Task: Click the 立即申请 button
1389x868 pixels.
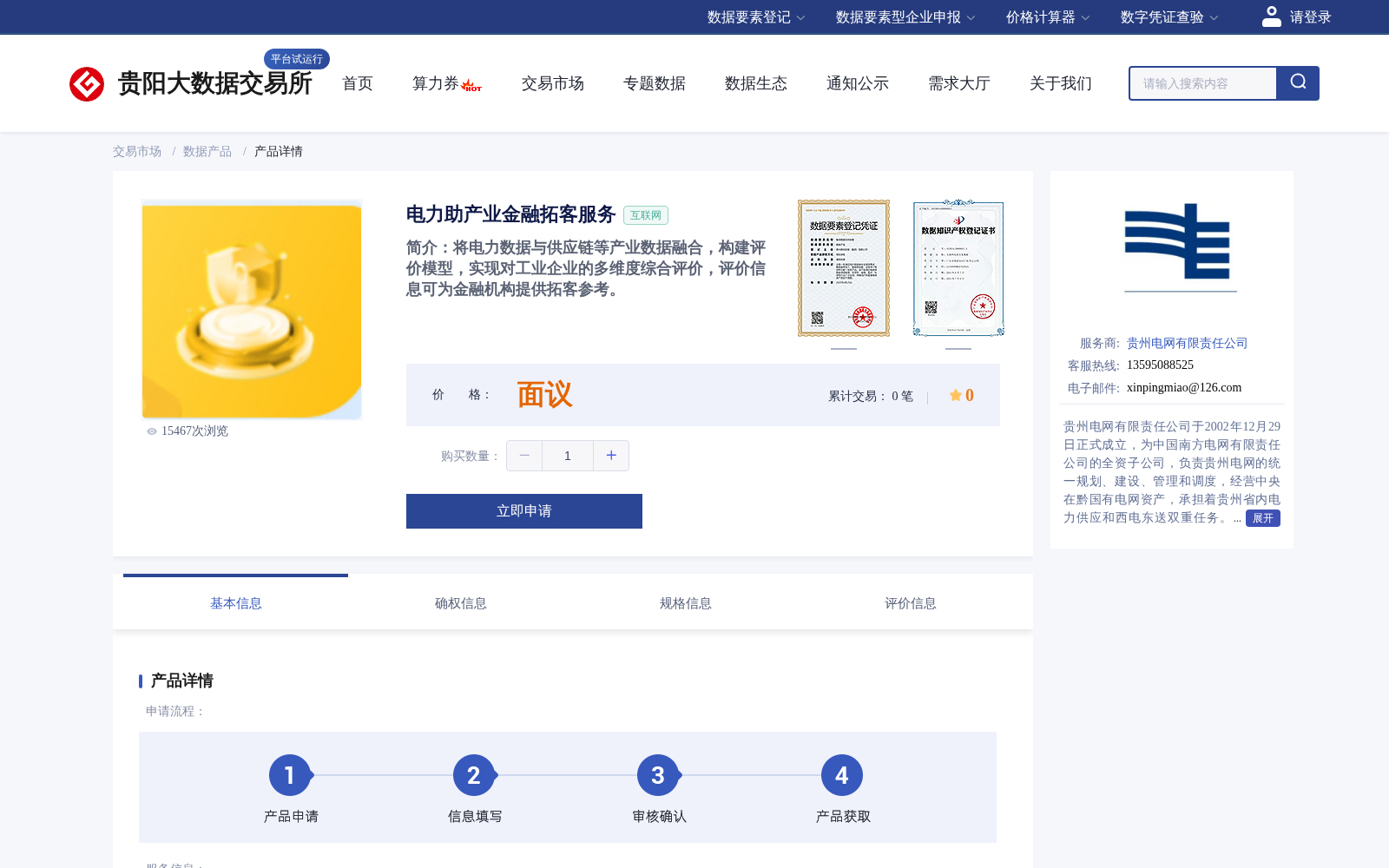Action: pyautogui.click(x=524, y=511)
